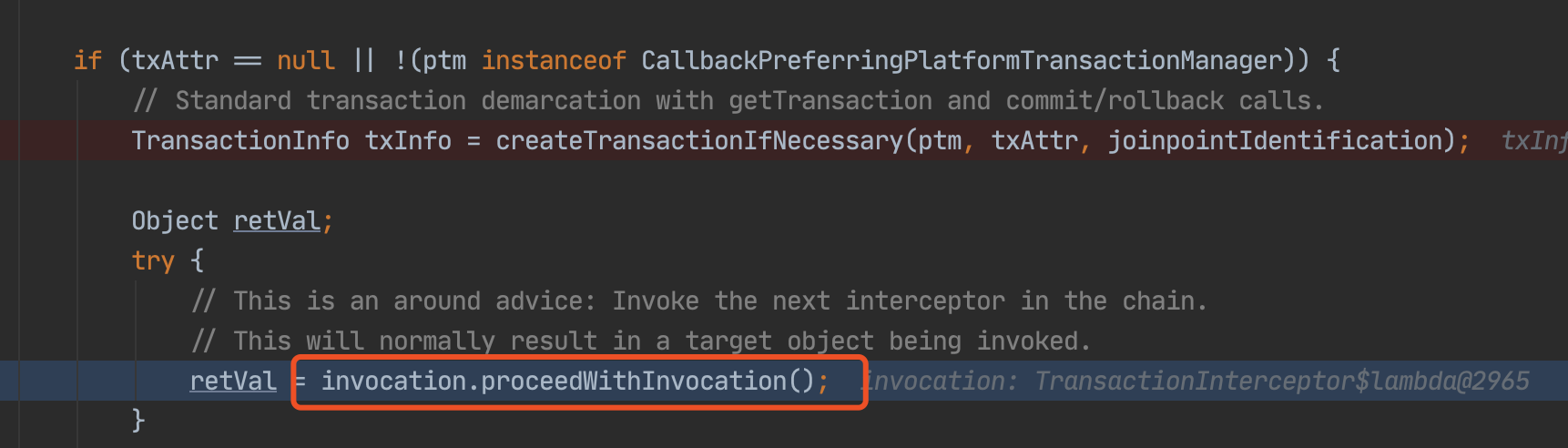Viewport: 1568px width, 448px height.
Task: Click the try keyword
Action: point(153,260)
